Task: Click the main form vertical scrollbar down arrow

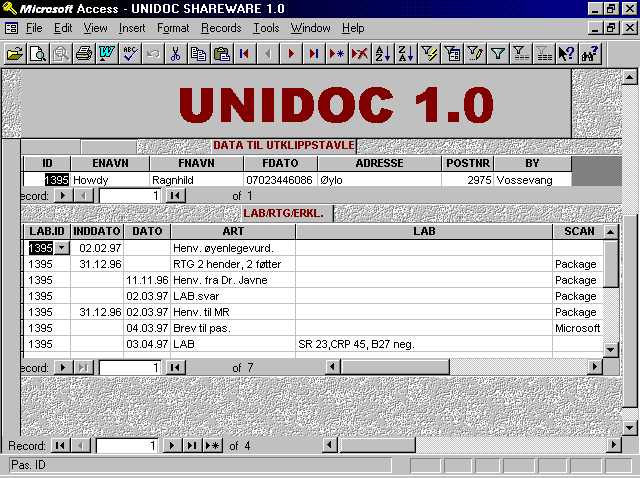Action: pos(629,428)
